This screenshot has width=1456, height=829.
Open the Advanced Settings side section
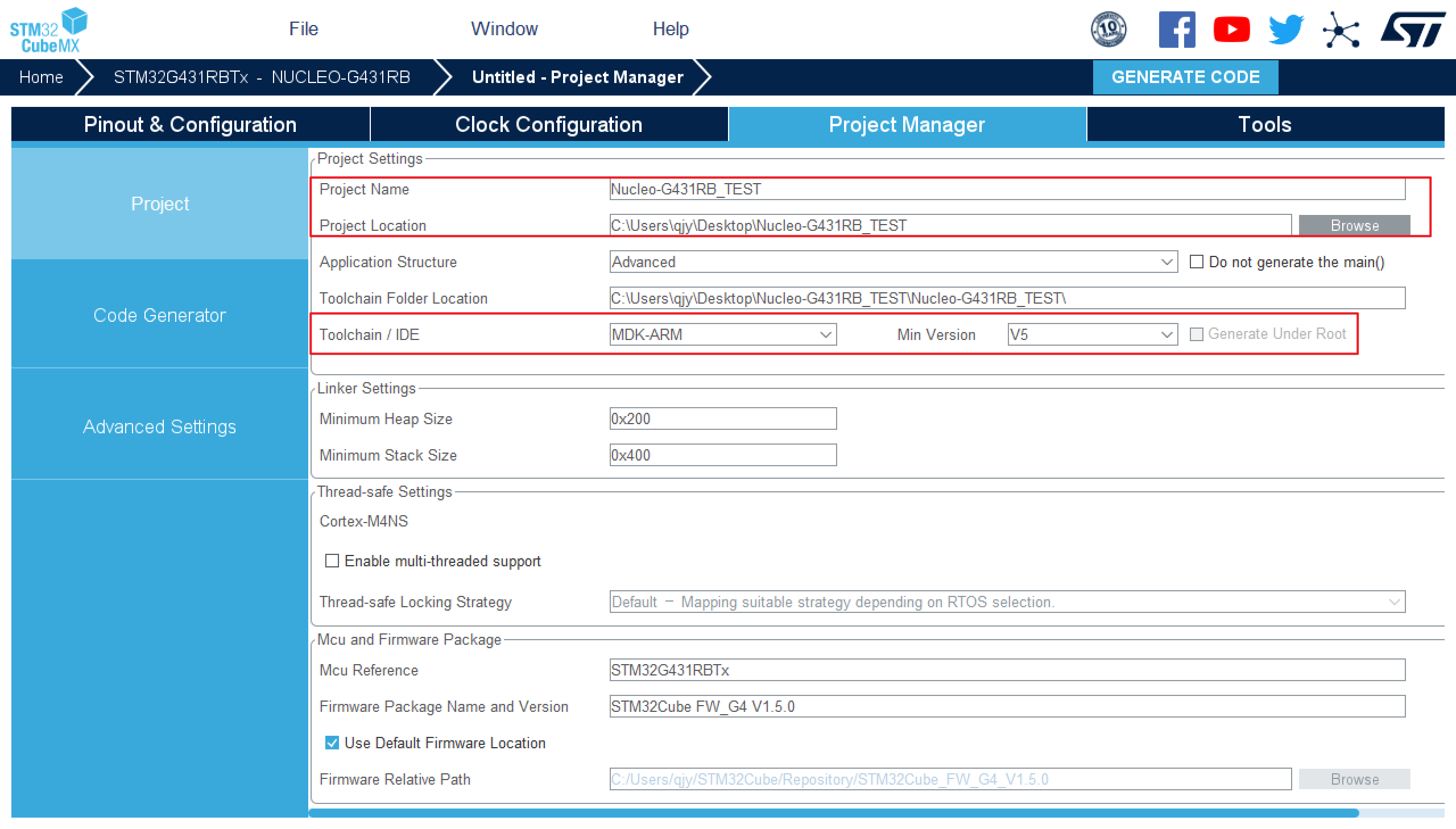[159, 426]
